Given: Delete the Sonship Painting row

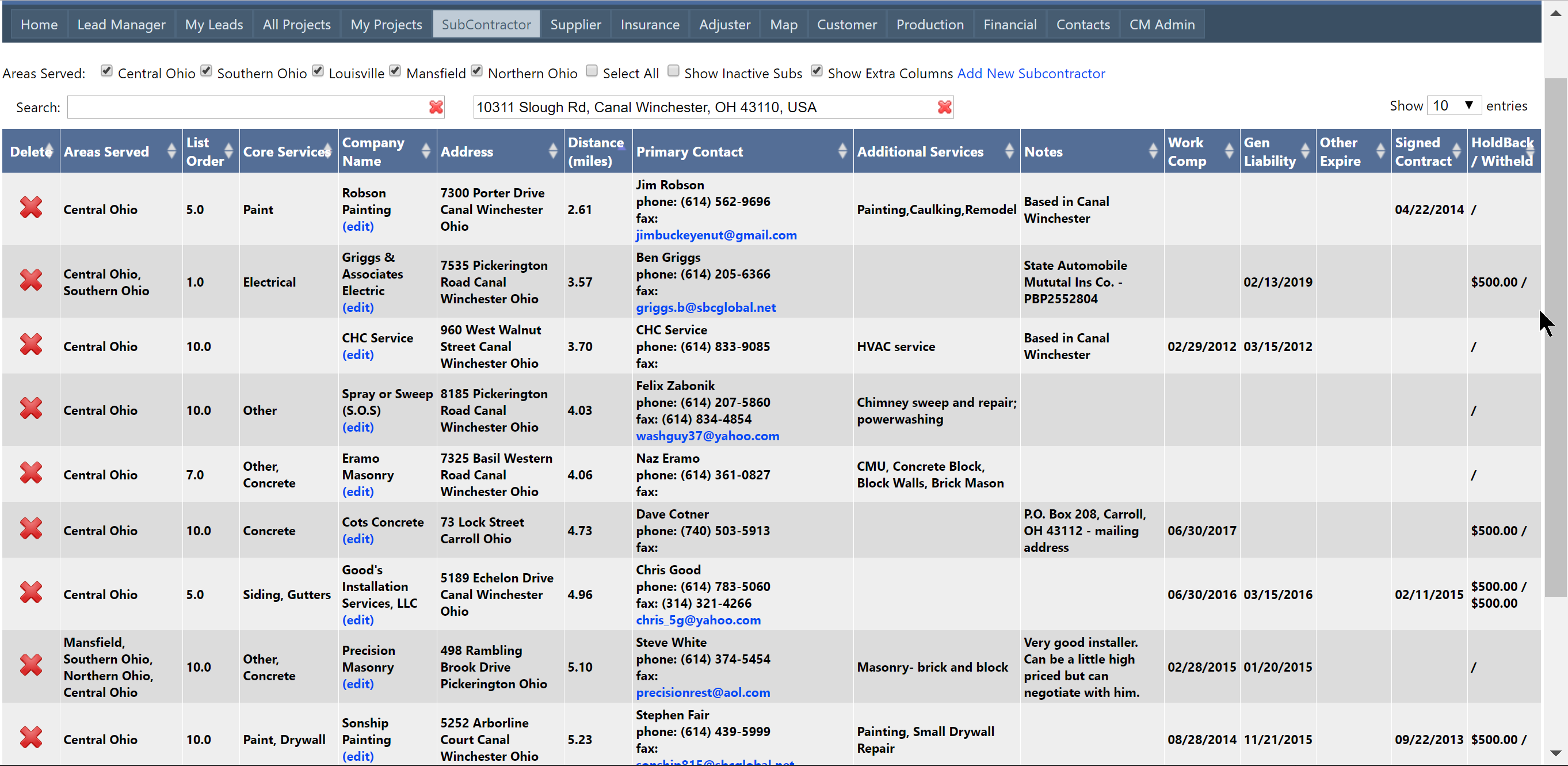Looking at the screenshot, I should pyautogui.click(x=31, y=737).
